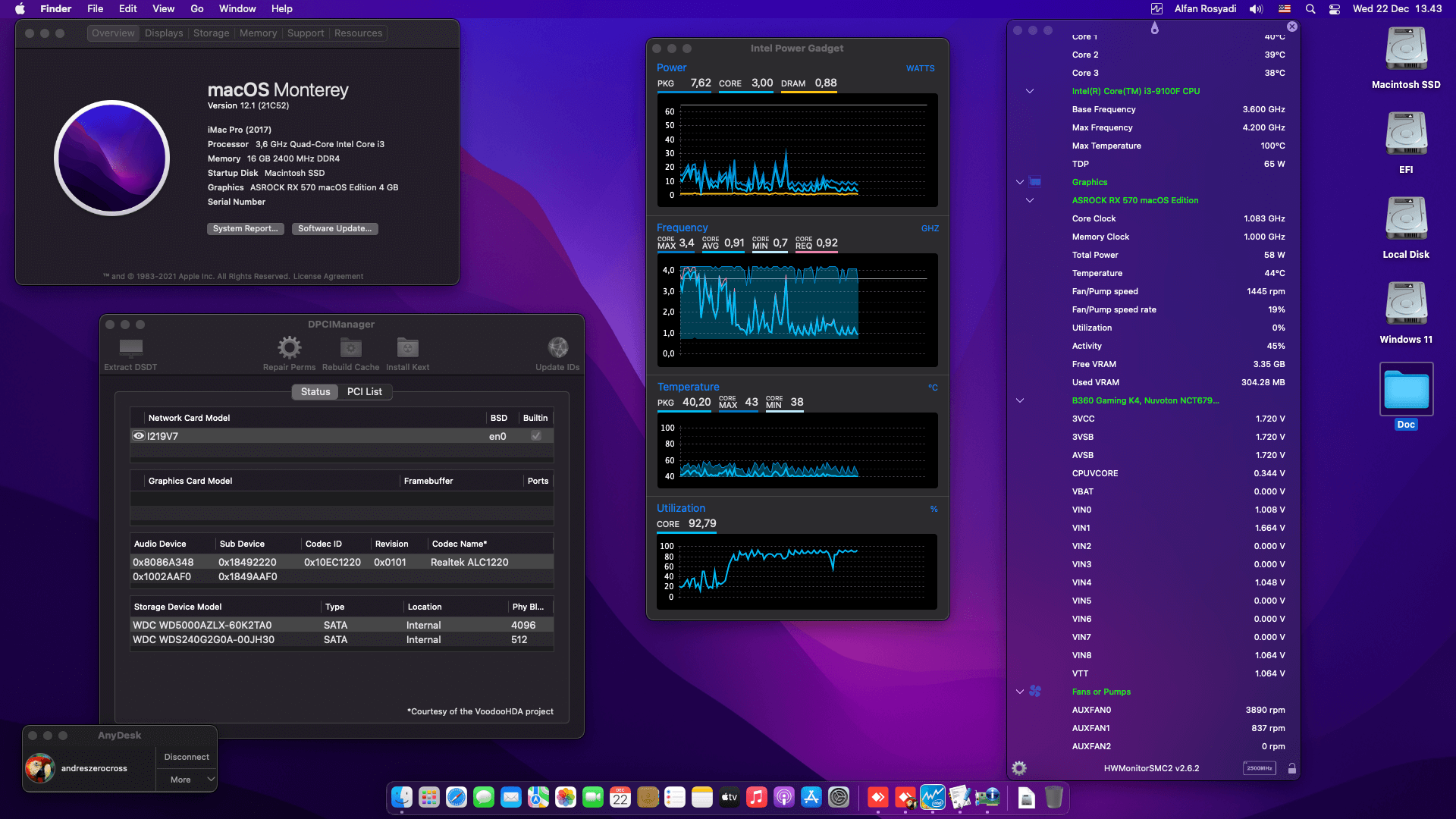Click the 2500MHz RAM icon in HWMonitorSMC2
This screenshot has width=1456, height=819.
tap(1260, 768)
